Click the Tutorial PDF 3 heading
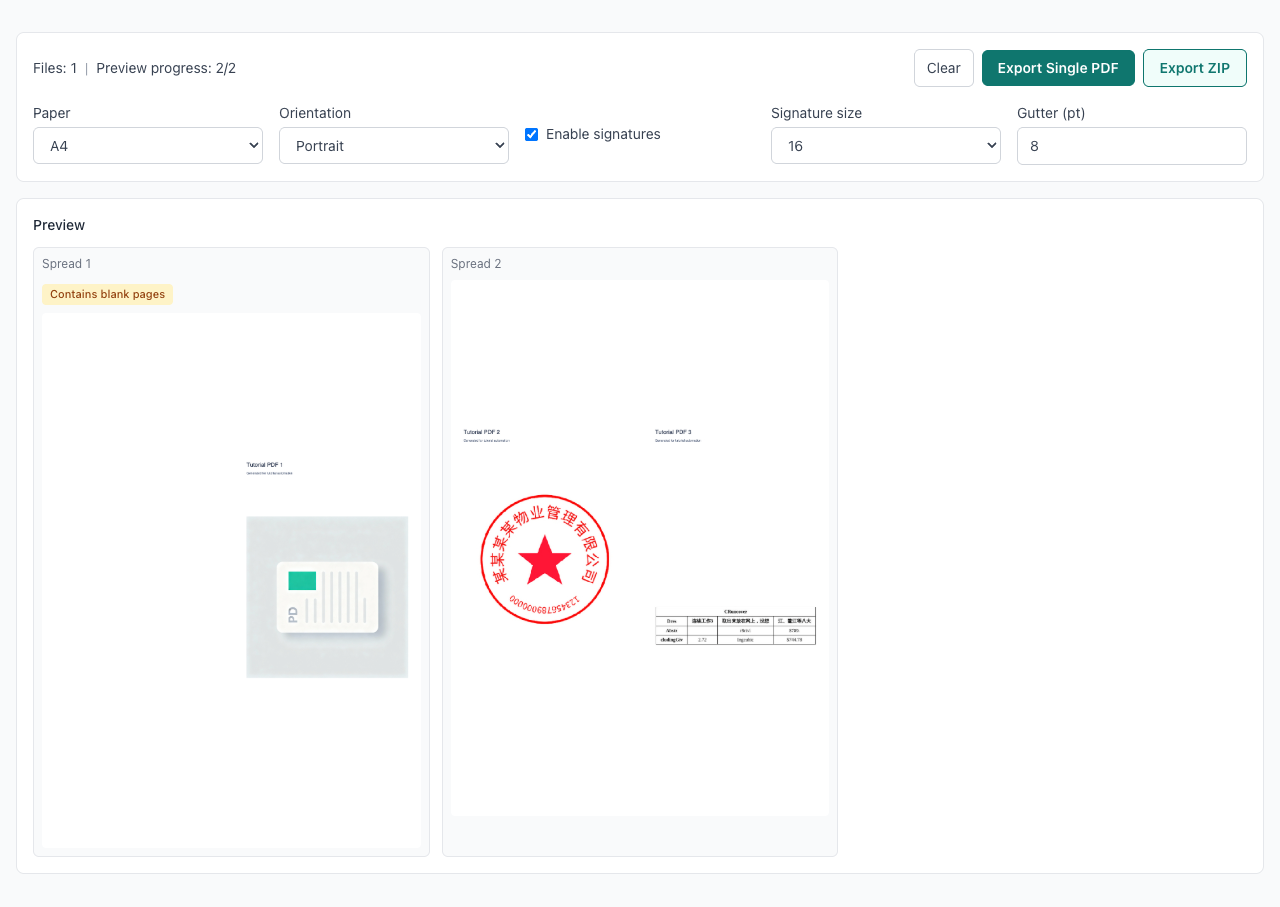 pos(673,432)
